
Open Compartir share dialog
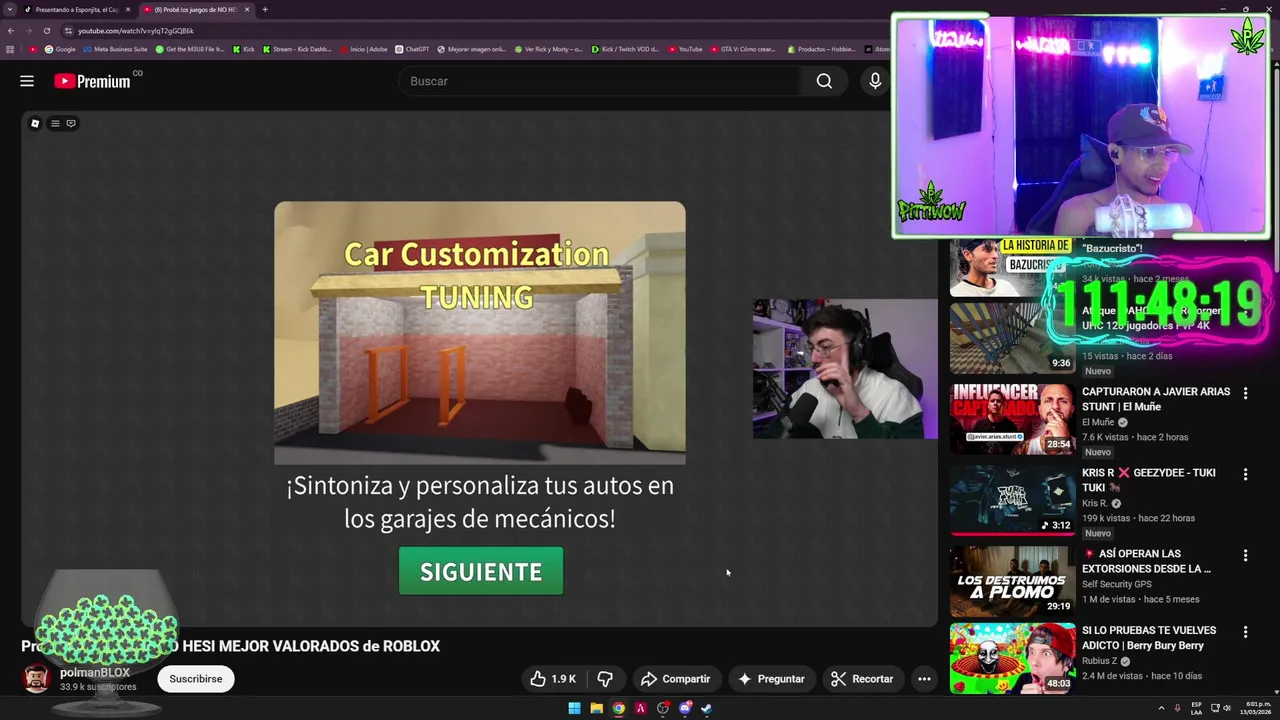[675, 679]
